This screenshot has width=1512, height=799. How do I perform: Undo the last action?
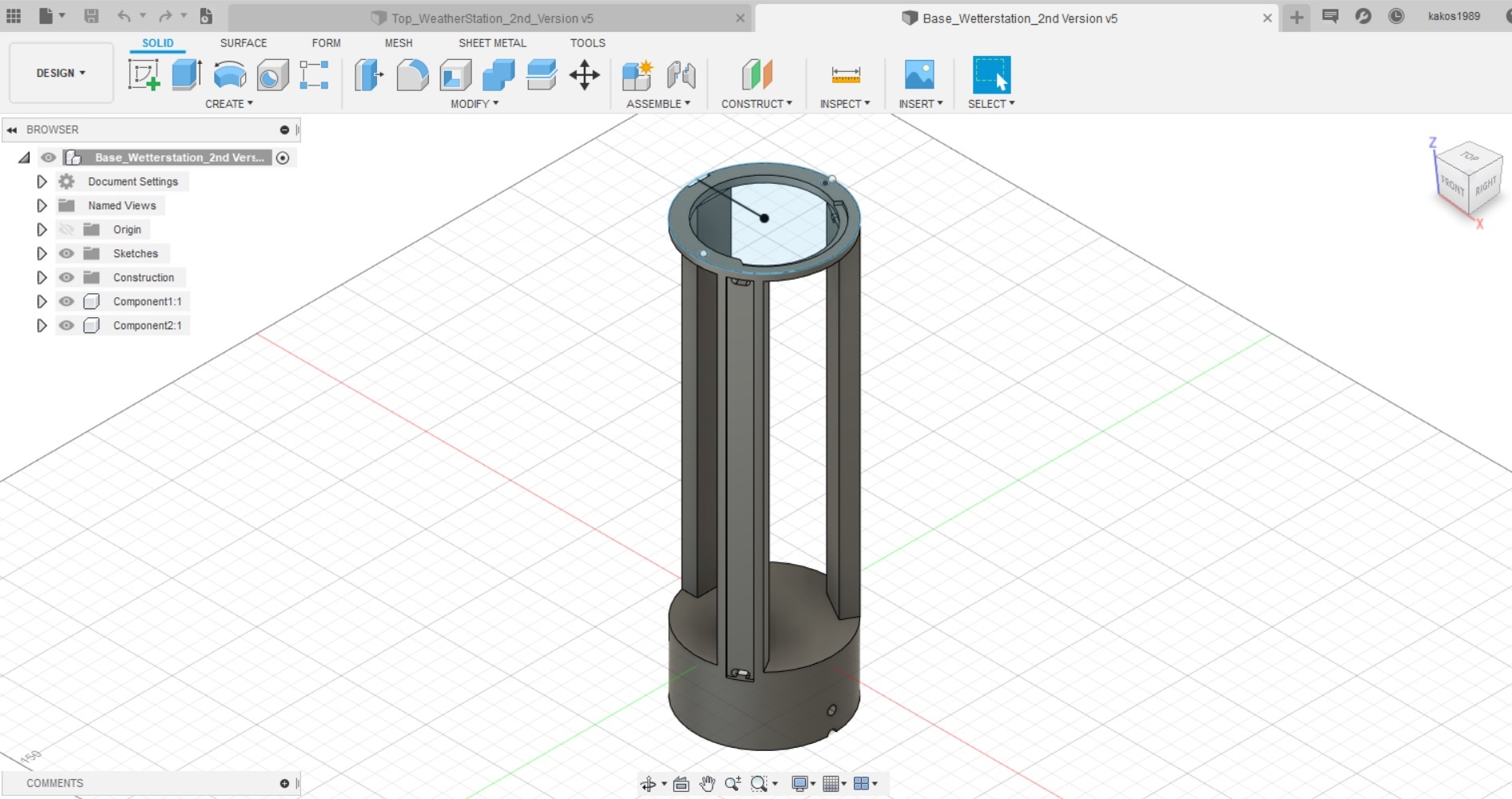124,16
